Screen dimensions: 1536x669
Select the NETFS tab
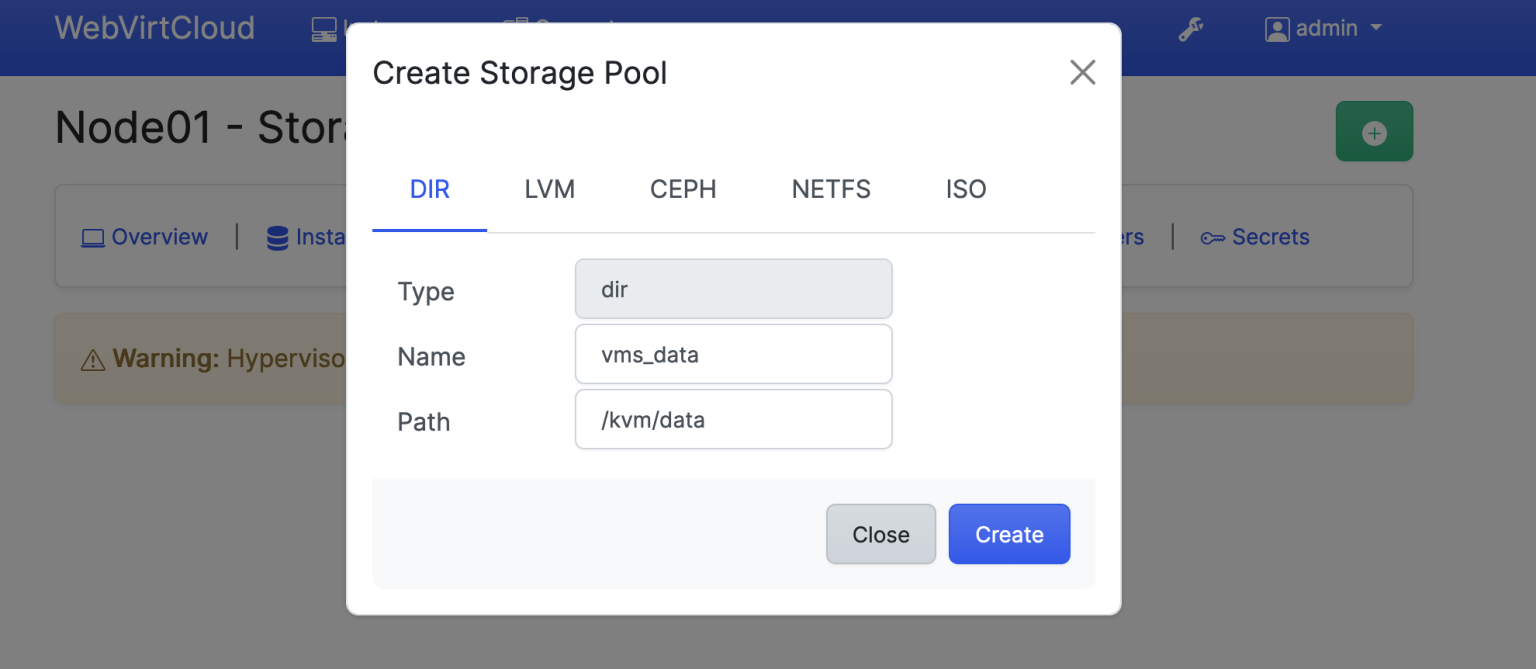(x=831, y=189)
